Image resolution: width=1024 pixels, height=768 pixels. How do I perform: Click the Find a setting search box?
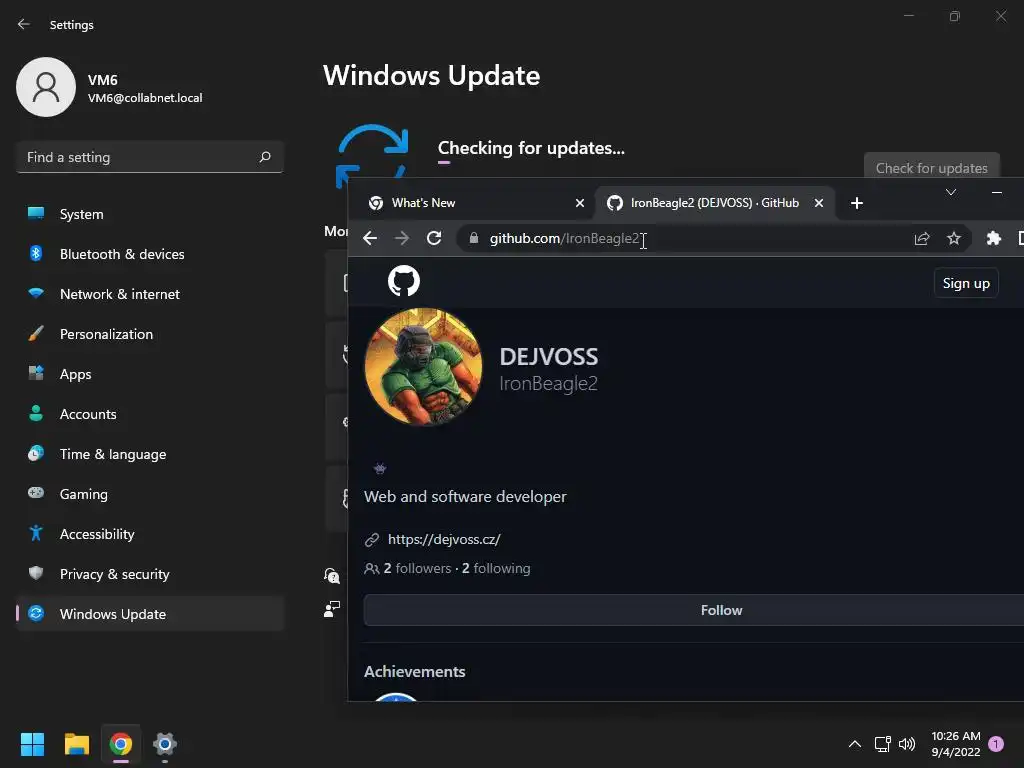pyautogui.click(x=150, y=157)
